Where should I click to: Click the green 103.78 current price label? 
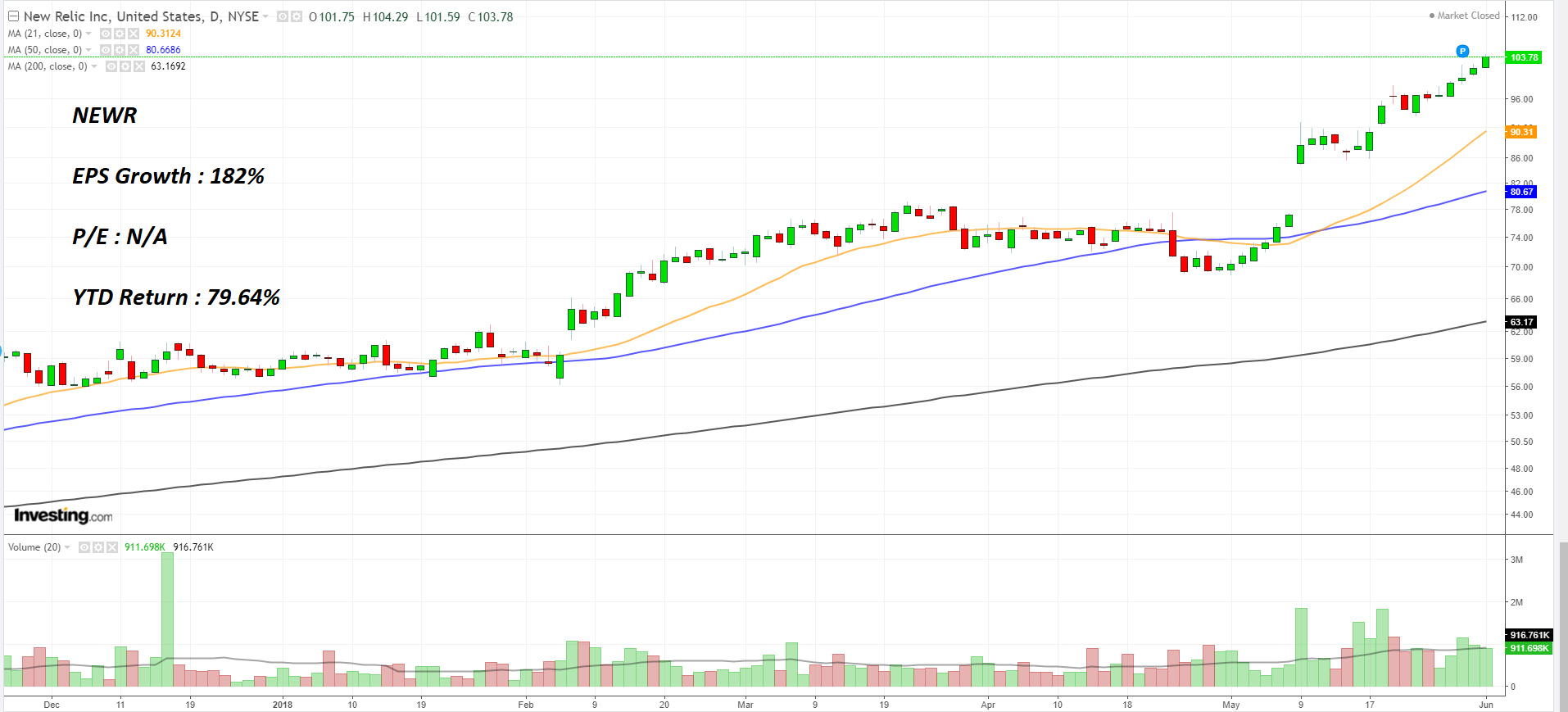point(1524,57)
